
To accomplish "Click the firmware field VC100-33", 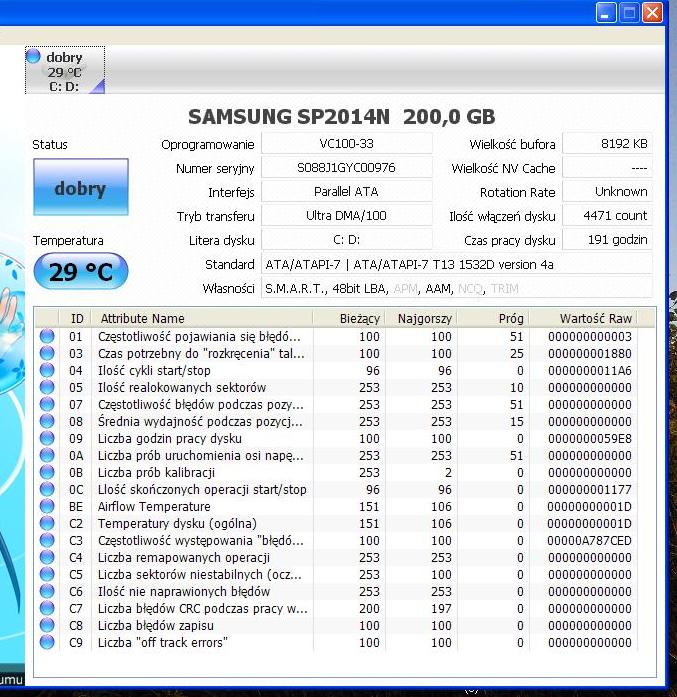I will tap(347, 144).
